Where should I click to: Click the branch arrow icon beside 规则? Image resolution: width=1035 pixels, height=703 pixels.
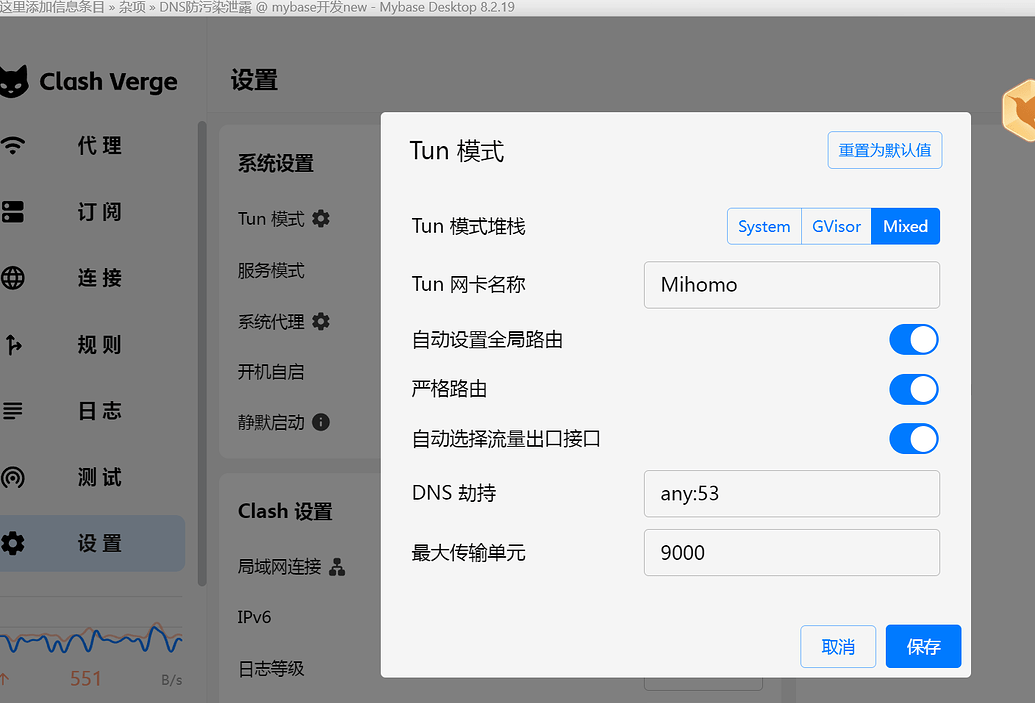pos(13,345)
